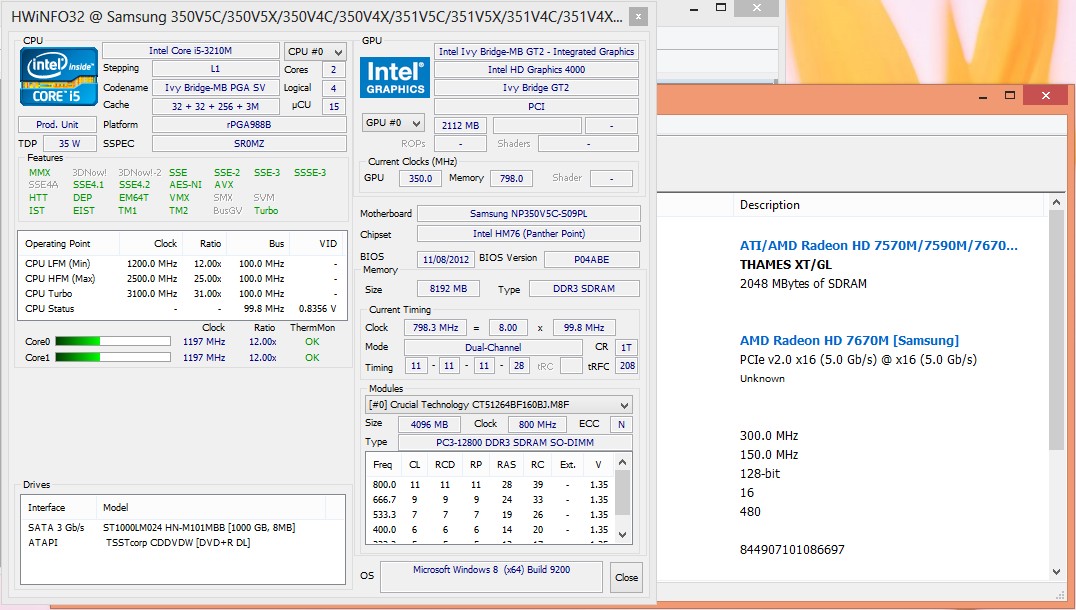Viewport: 1076px width, 610px height.
Task: Click the Description column header
Action: click(769, 204)
